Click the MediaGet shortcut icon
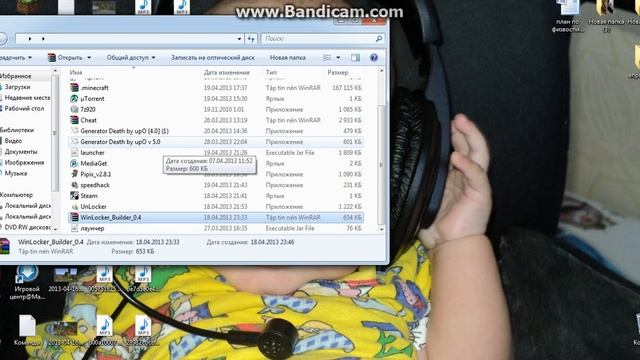 (x=74, y=163)
